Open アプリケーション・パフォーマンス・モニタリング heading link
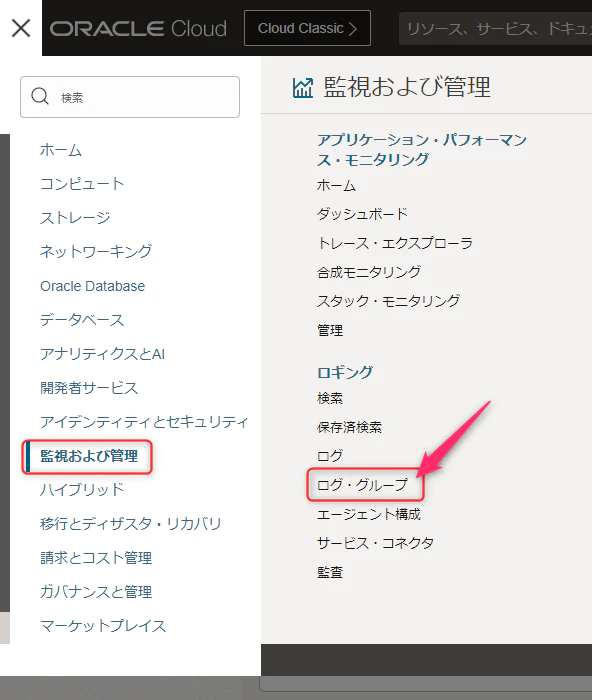592x700 pixels. coord(422,150)
